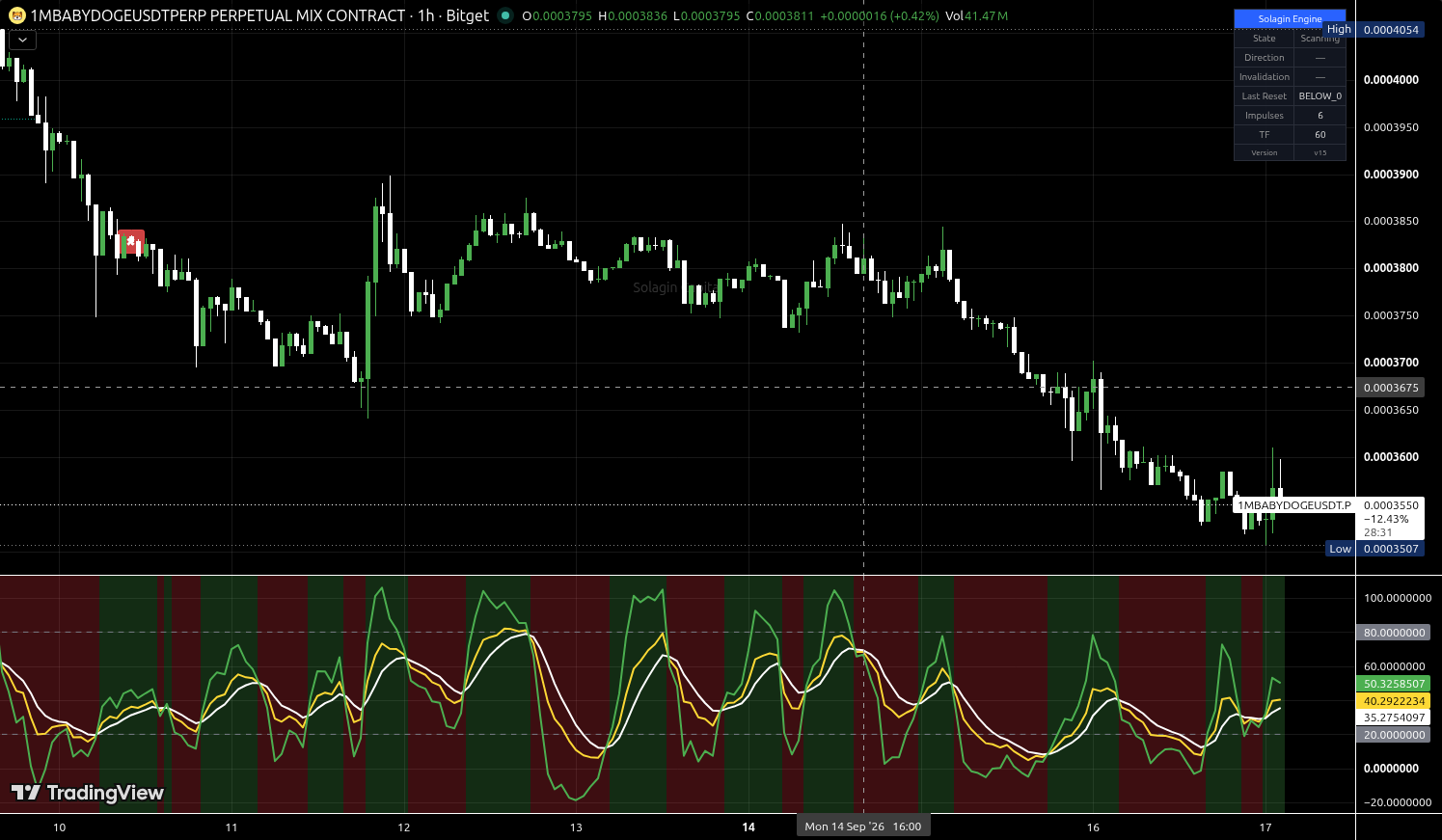This screenshot has height=840, width=1442.
Task: Click the red signal marker on chart
Action: click(x=131, y=242)
